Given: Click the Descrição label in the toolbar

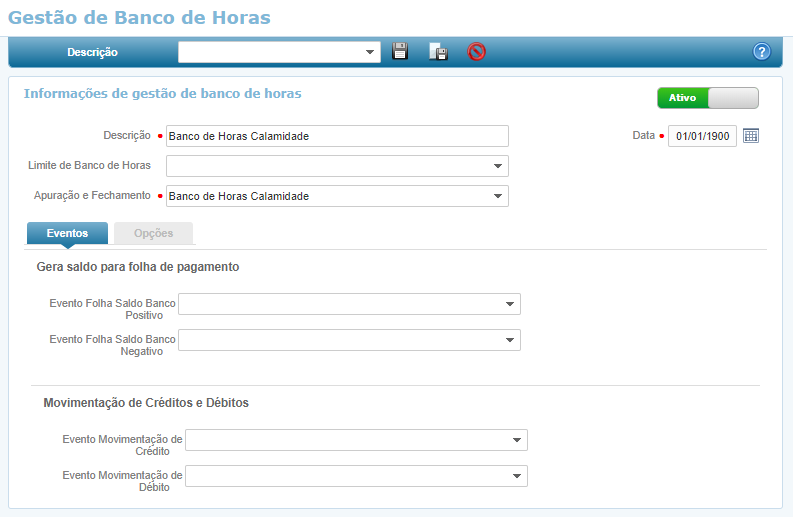Looking at the screenshot, I should pos(92,52).
